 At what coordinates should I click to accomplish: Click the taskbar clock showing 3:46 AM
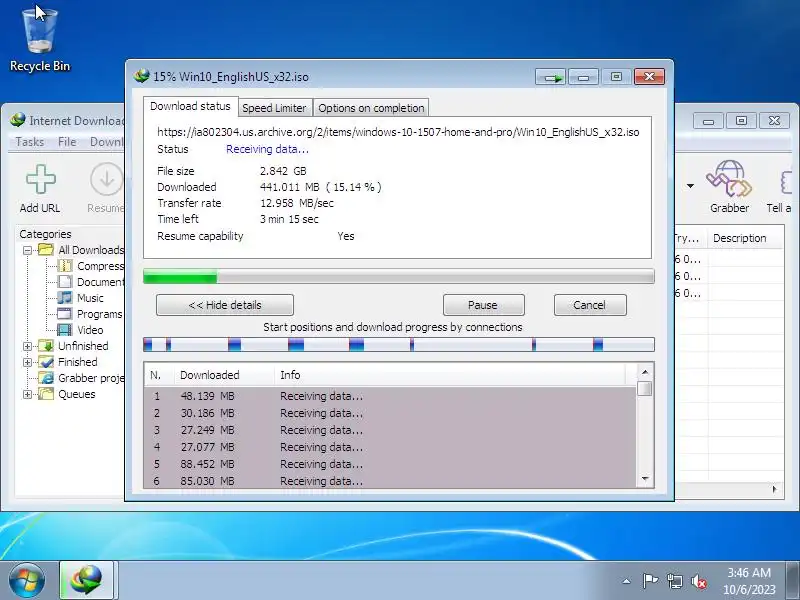click(749, 581)
